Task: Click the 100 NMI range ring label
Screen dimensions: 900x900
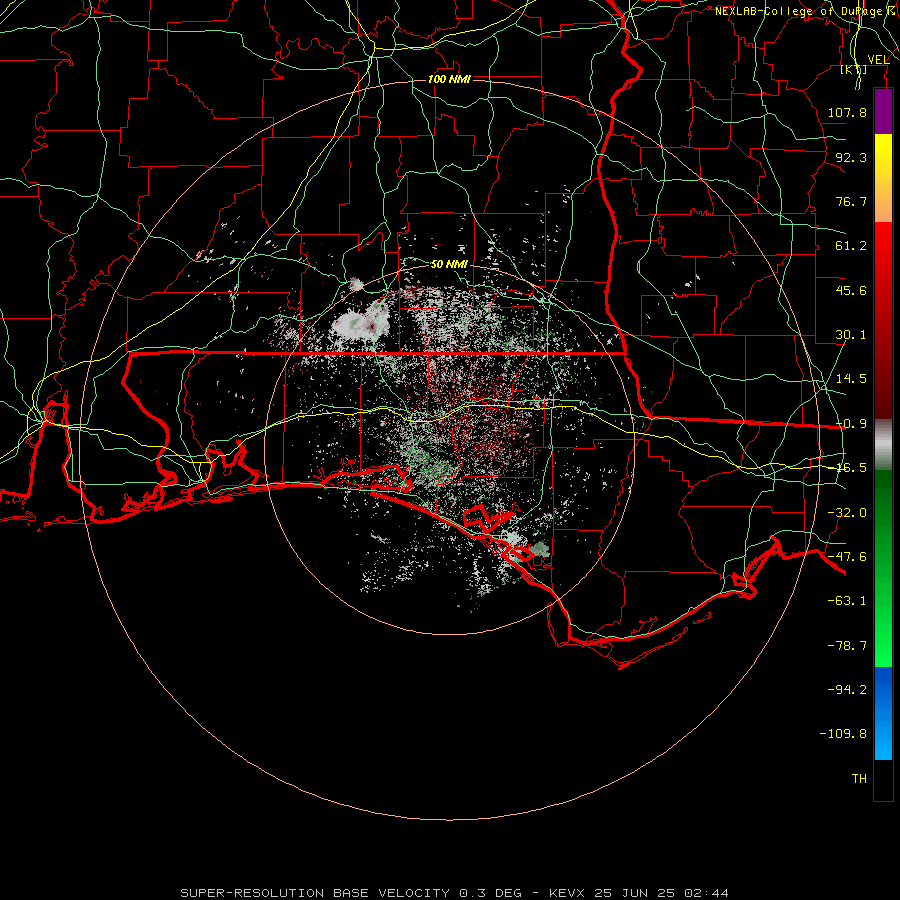Action: tap(449, 79)
